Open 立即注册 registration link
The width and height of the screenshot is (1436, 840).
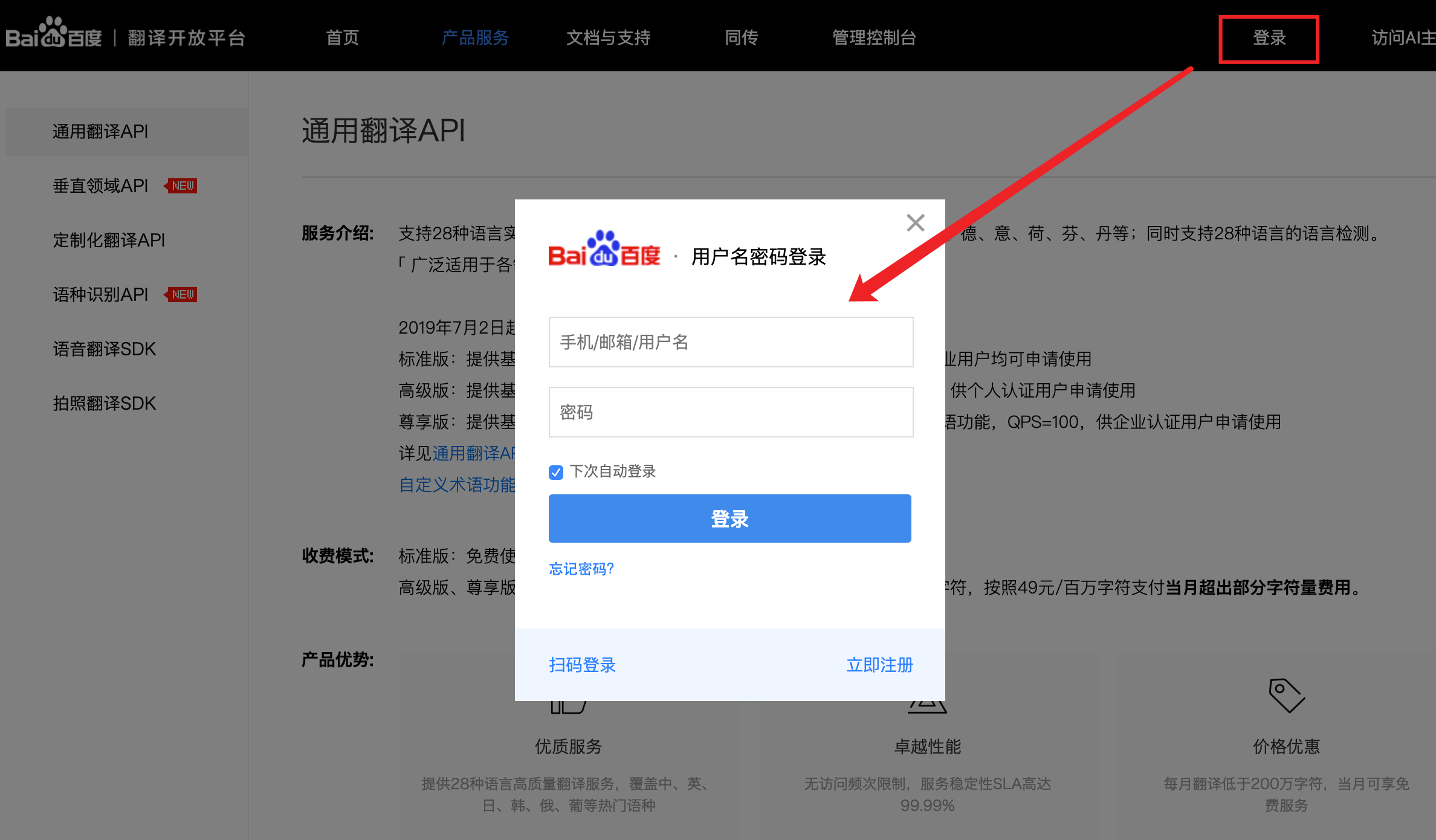[x=879, y=665]
